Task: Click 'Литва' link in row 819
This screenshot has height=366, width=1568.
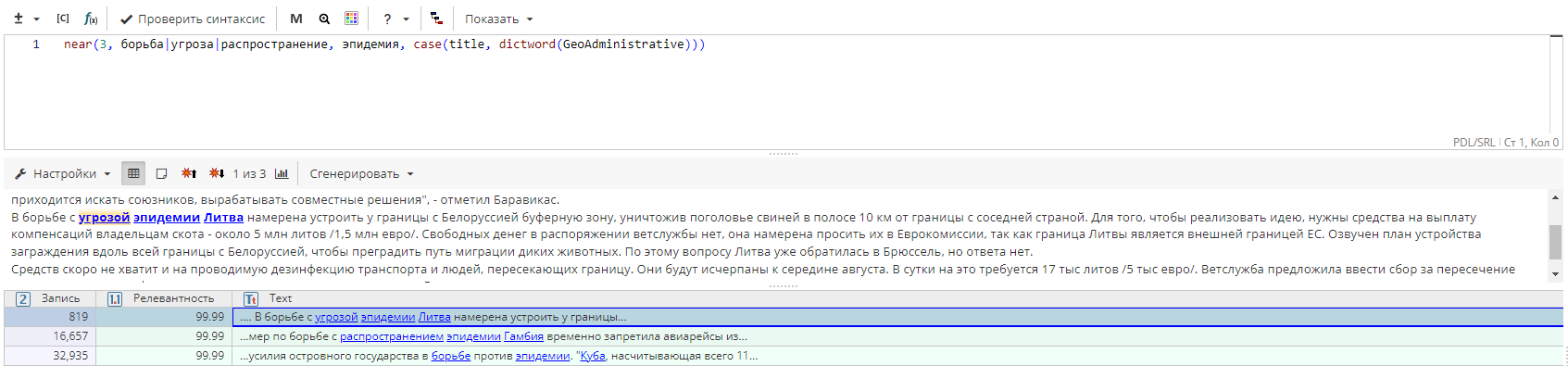Action: [x=434, y=317]
